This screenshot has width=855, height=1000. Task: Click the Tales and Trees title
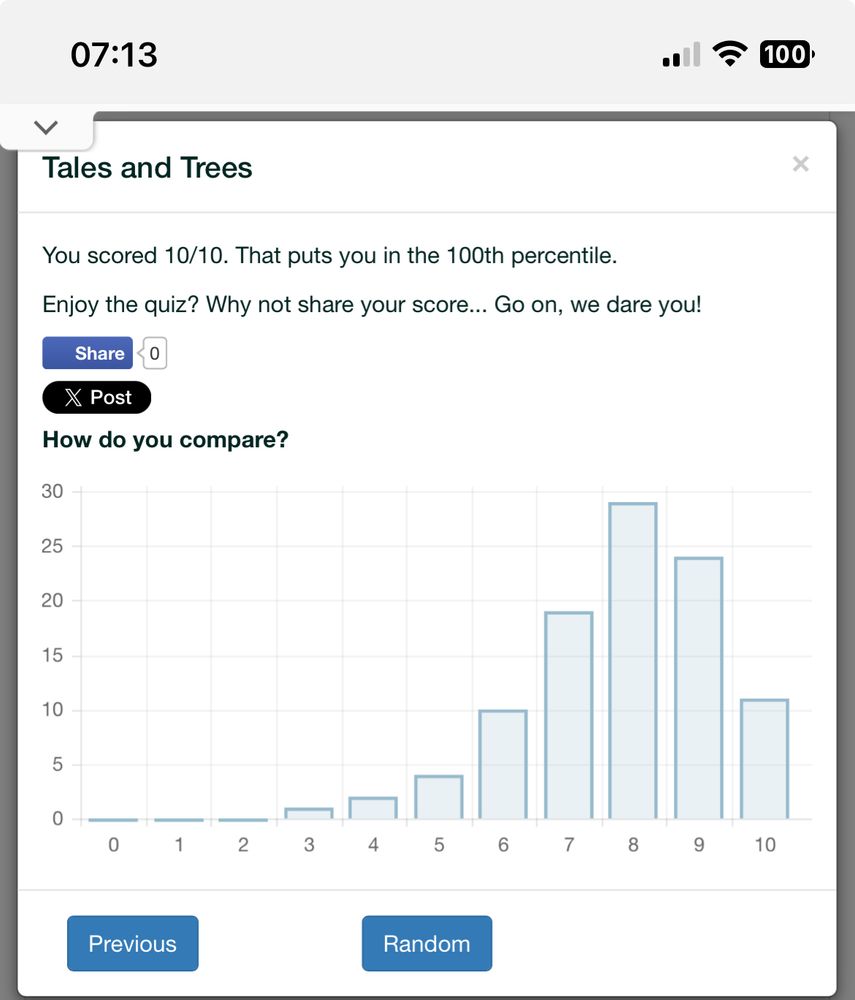coord(147,168)
